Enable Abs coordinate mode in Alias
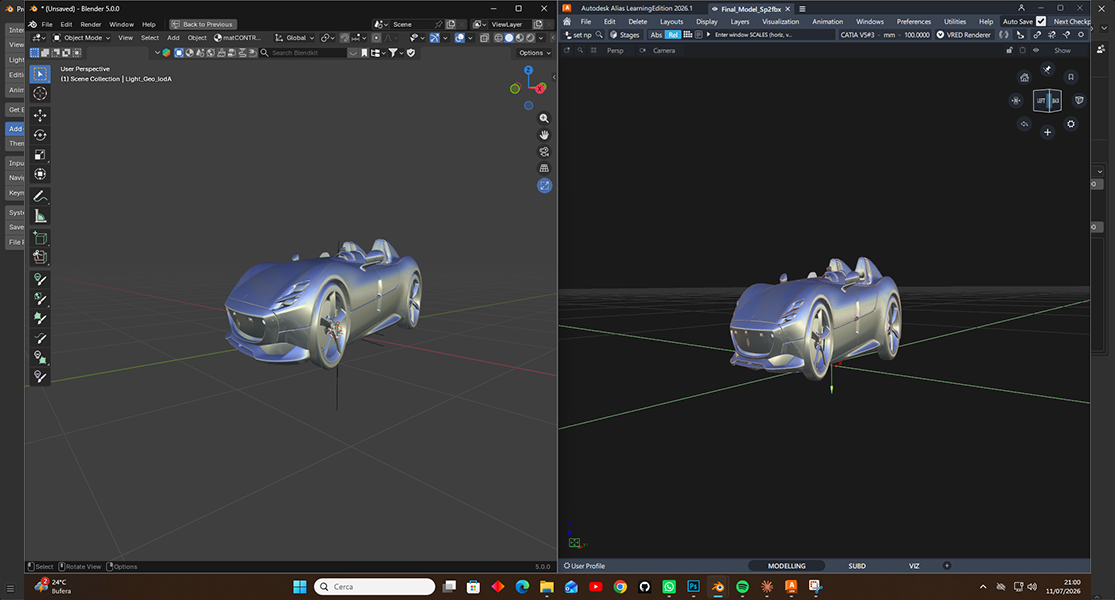Screen dimensions: 1115x600 (656, 35)
